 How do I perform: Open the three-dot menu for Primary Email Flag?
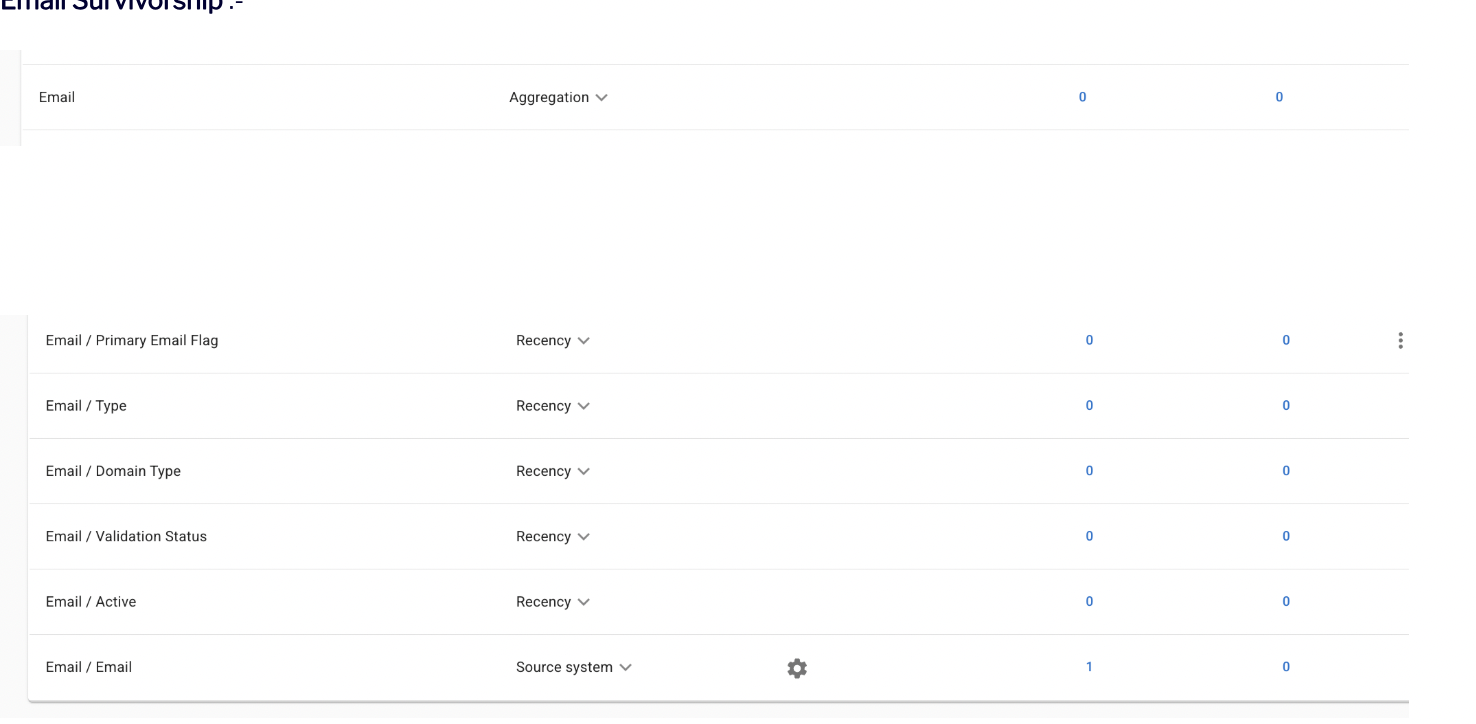click(x=1400, y=341)
